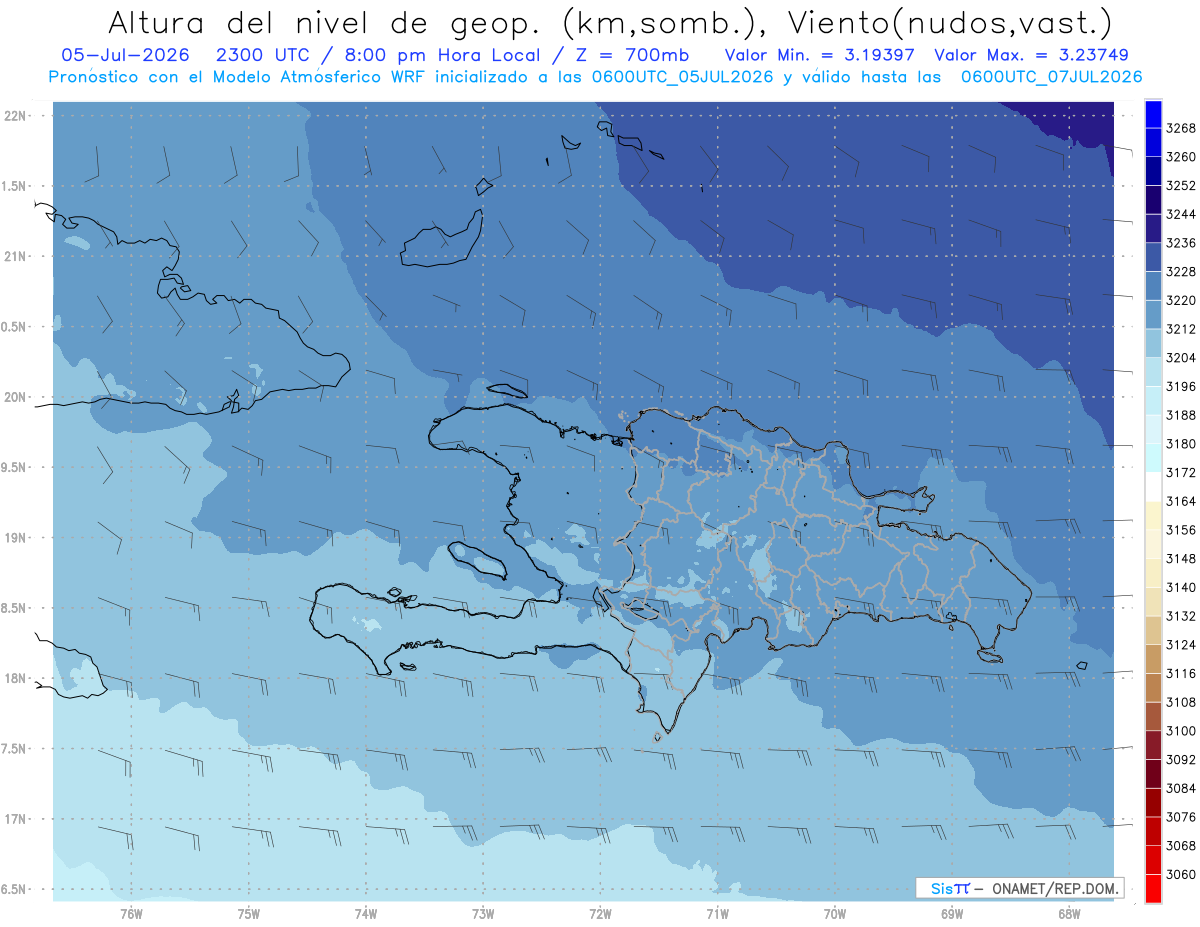
Task: Click the '68W' longitude label
Action: [x=1069, y=913]
